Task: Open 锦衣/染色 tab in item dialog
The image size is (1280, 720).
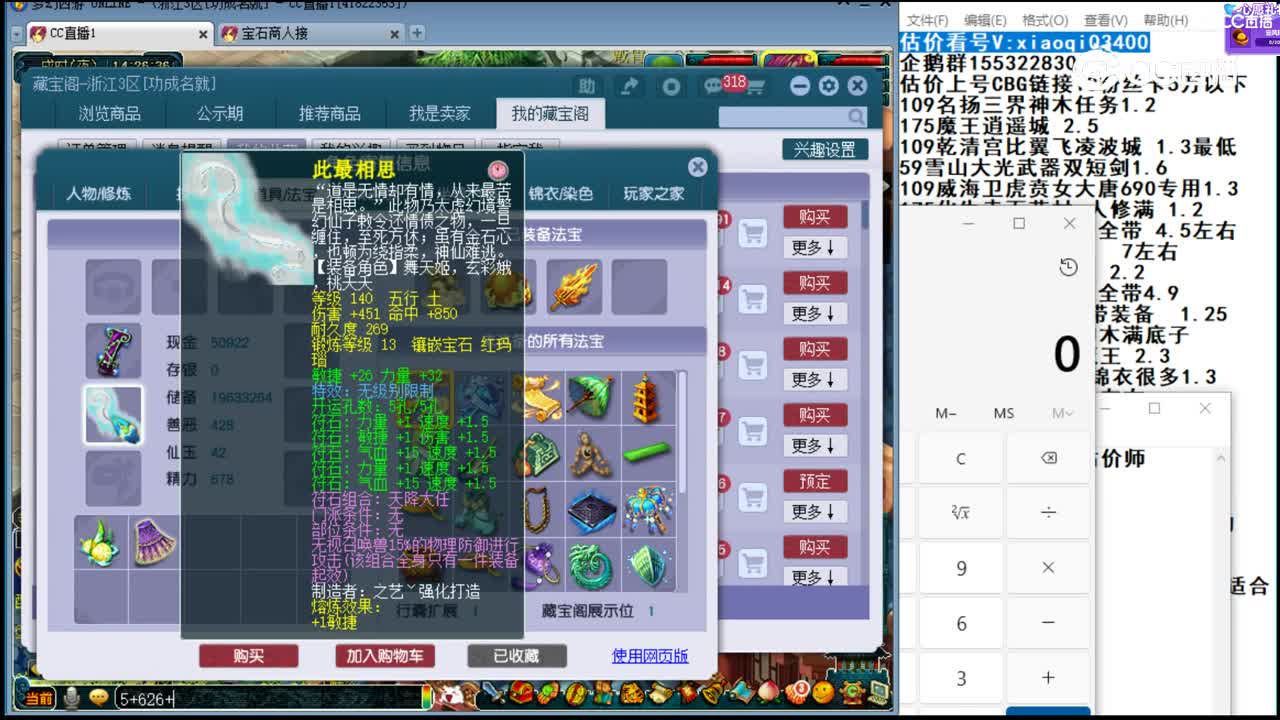Action: pos(561,193)
